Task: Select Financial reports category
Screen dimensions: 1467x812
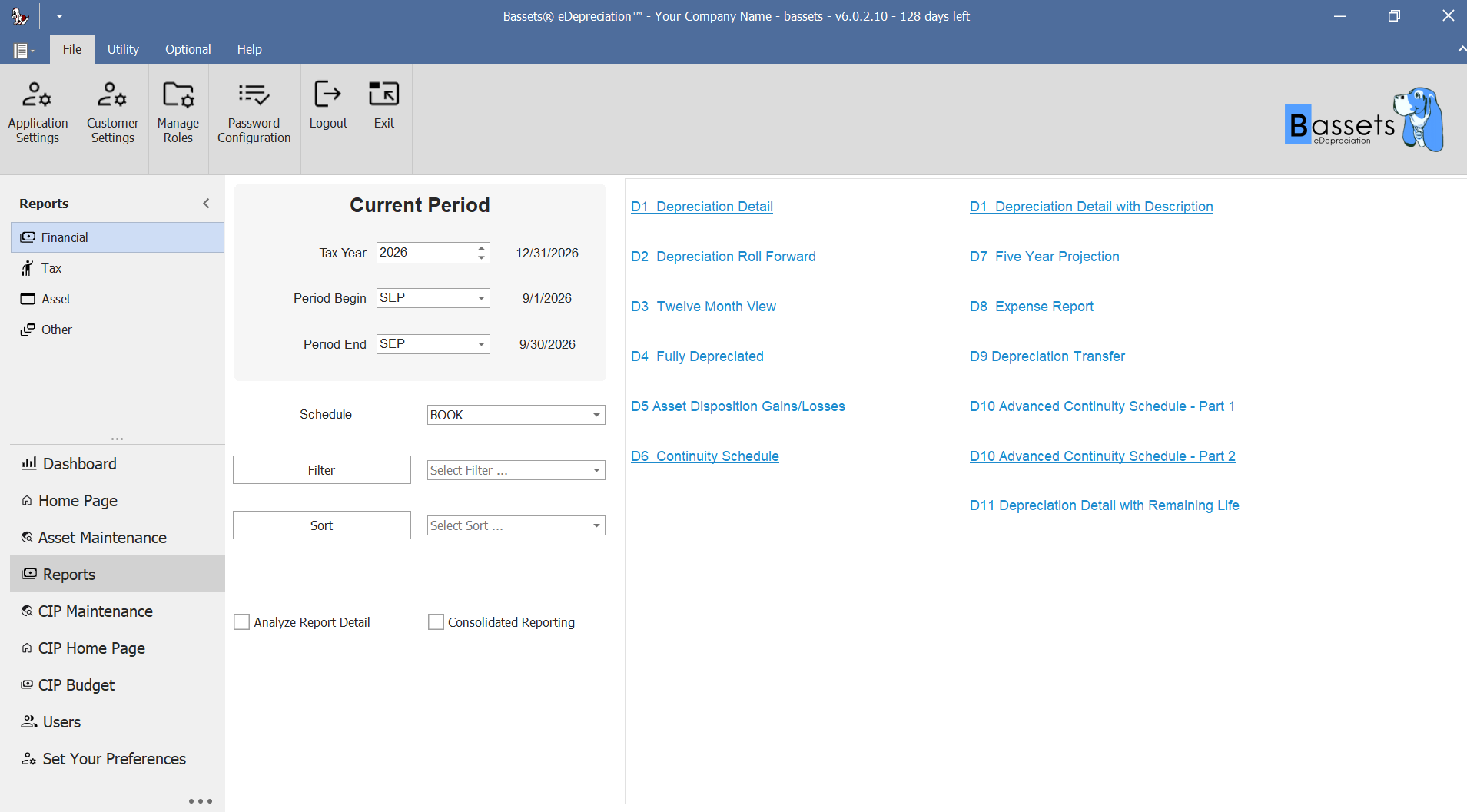Action: (x=118, y=237)
